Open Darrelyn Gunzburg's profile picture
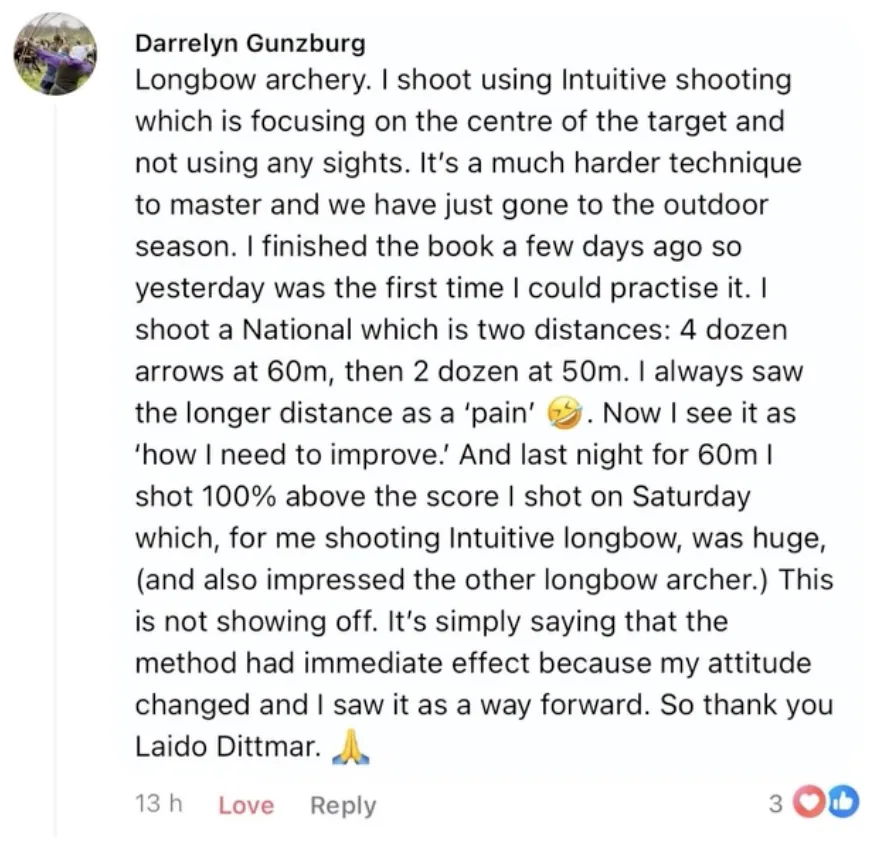The height and width of the screenshot is (852, 878). (55, 54)
